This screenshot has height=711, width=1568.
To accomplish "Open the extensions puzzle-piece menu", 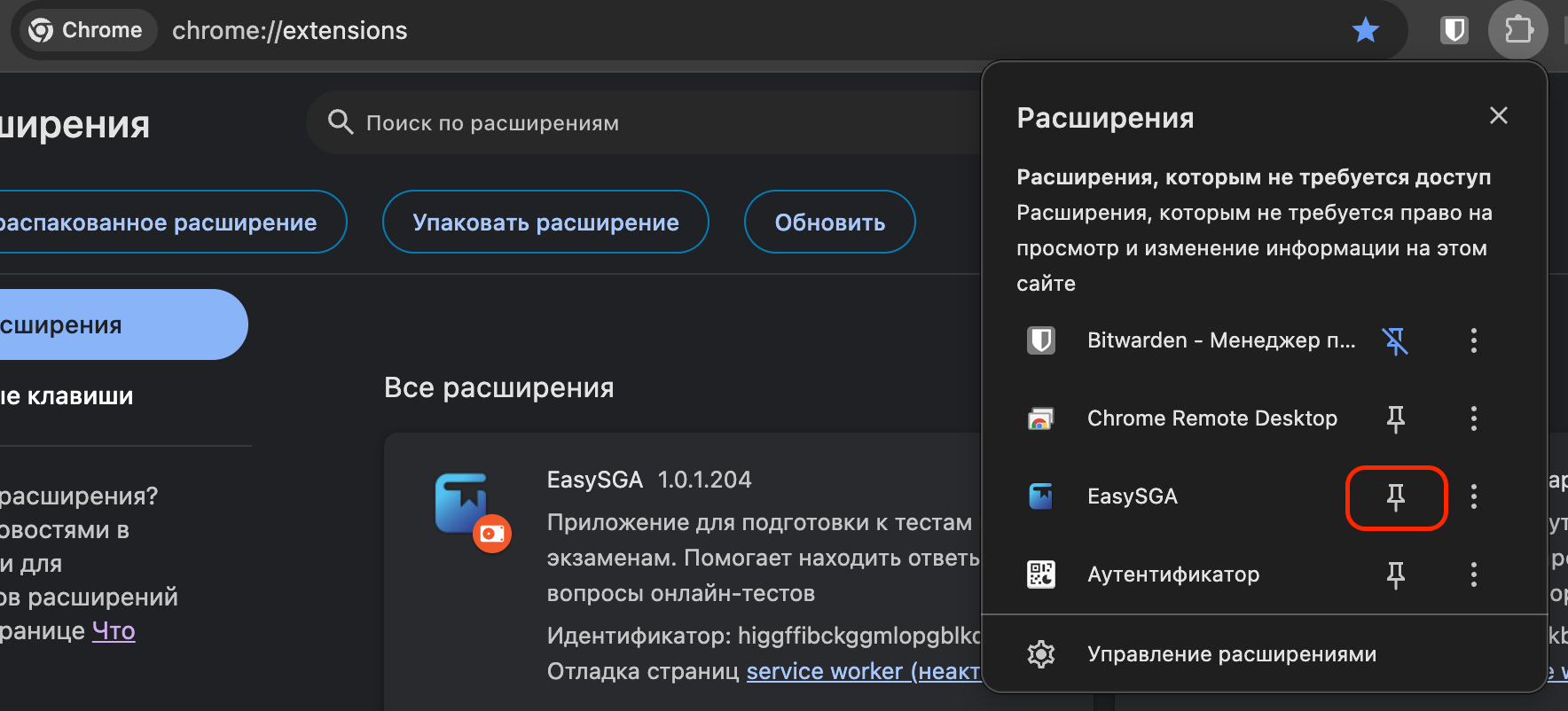I will [1518, 29].
